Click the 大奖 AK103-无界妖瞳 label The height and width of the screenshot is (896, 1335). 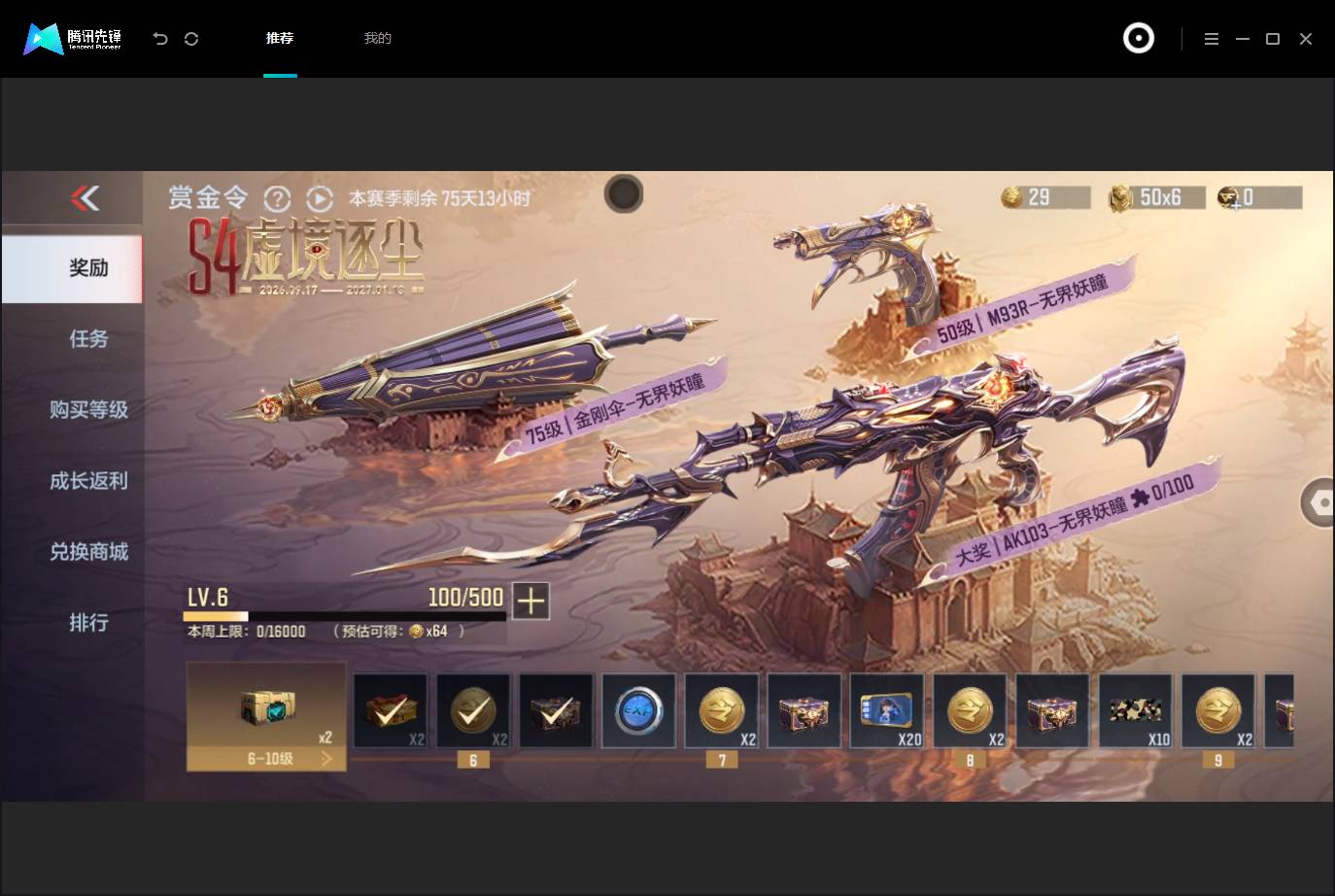coord(1074,521)
